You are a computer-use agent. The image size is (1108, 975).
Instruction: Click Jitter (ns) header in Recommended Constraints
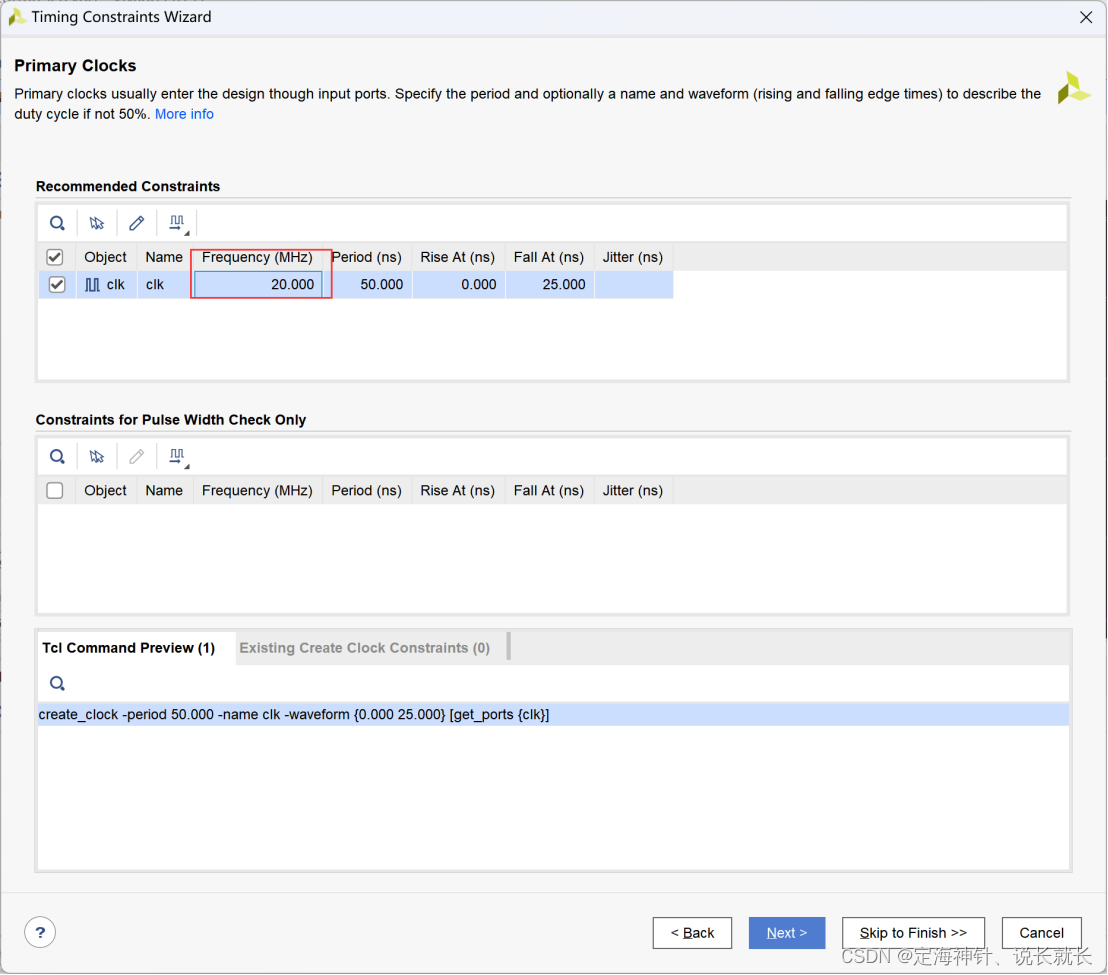[x=632, y=257]
